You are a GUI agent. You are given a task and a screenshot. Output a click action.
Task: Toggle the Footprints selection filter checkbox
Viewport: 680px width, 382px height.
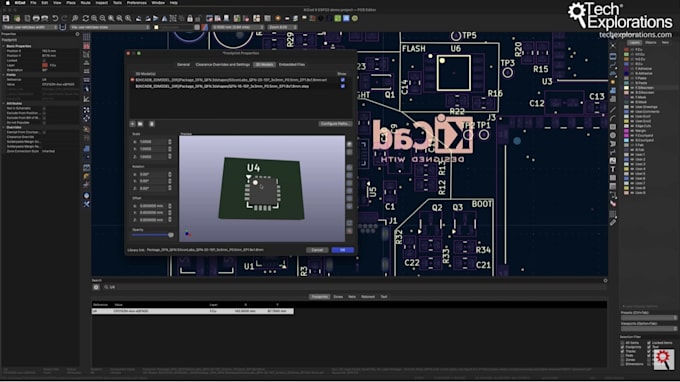(x=623, y=347)
